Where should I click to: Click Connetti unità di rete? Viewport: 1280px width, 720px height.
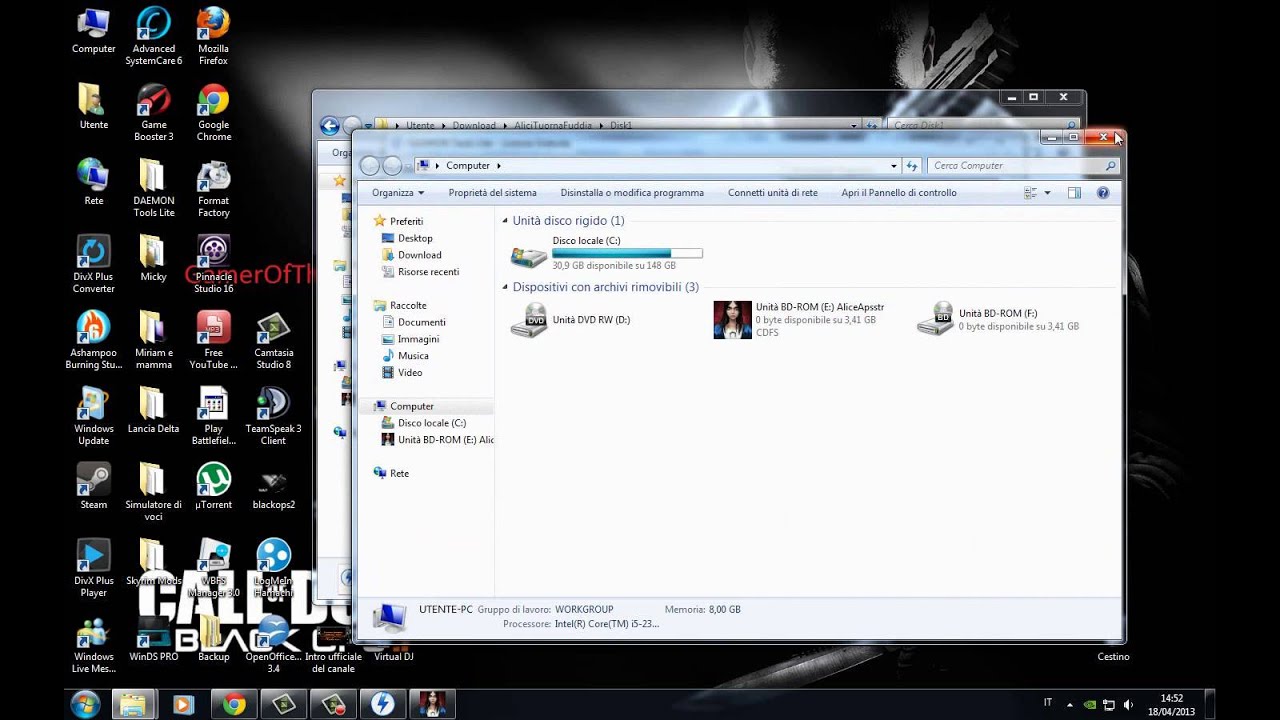coord(772,193)
